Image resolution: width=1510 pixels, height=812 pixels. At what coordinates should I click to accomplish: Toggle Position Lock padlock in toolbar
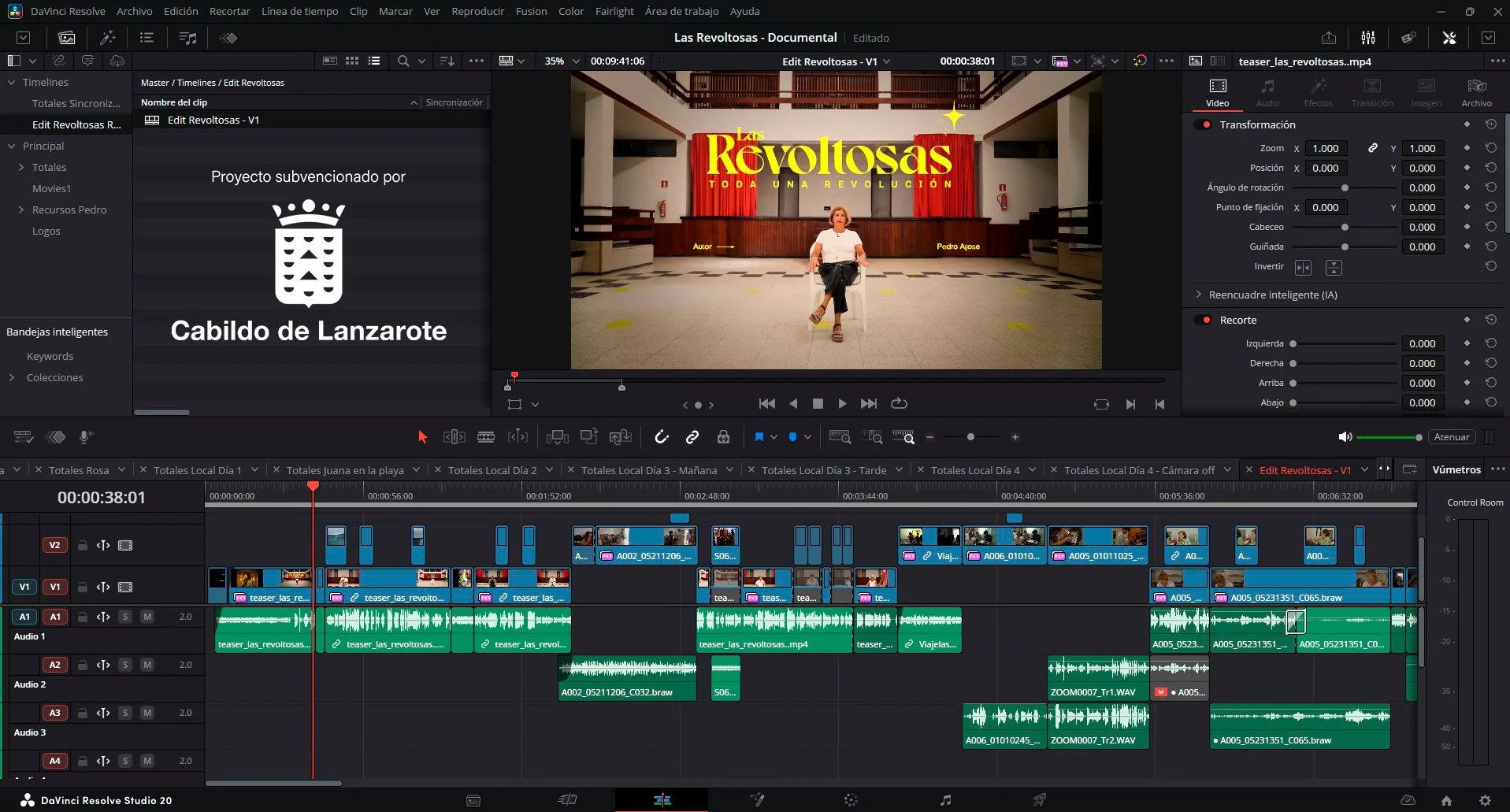click(723, 437)
